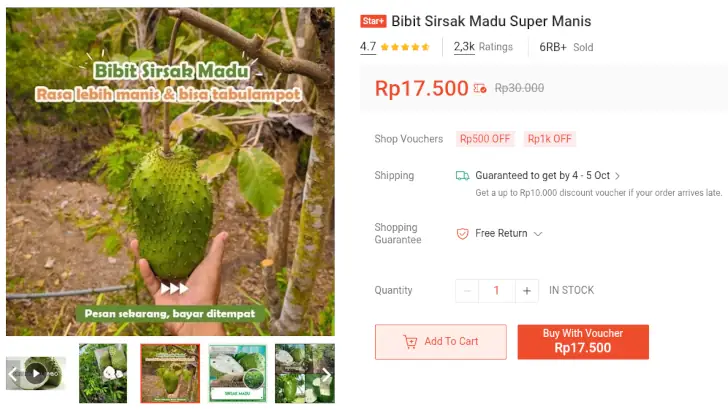The width and height of the screenshot is (728, 410).
Task: Increase quantity with the plus button
Action: [x=527, y=291]
